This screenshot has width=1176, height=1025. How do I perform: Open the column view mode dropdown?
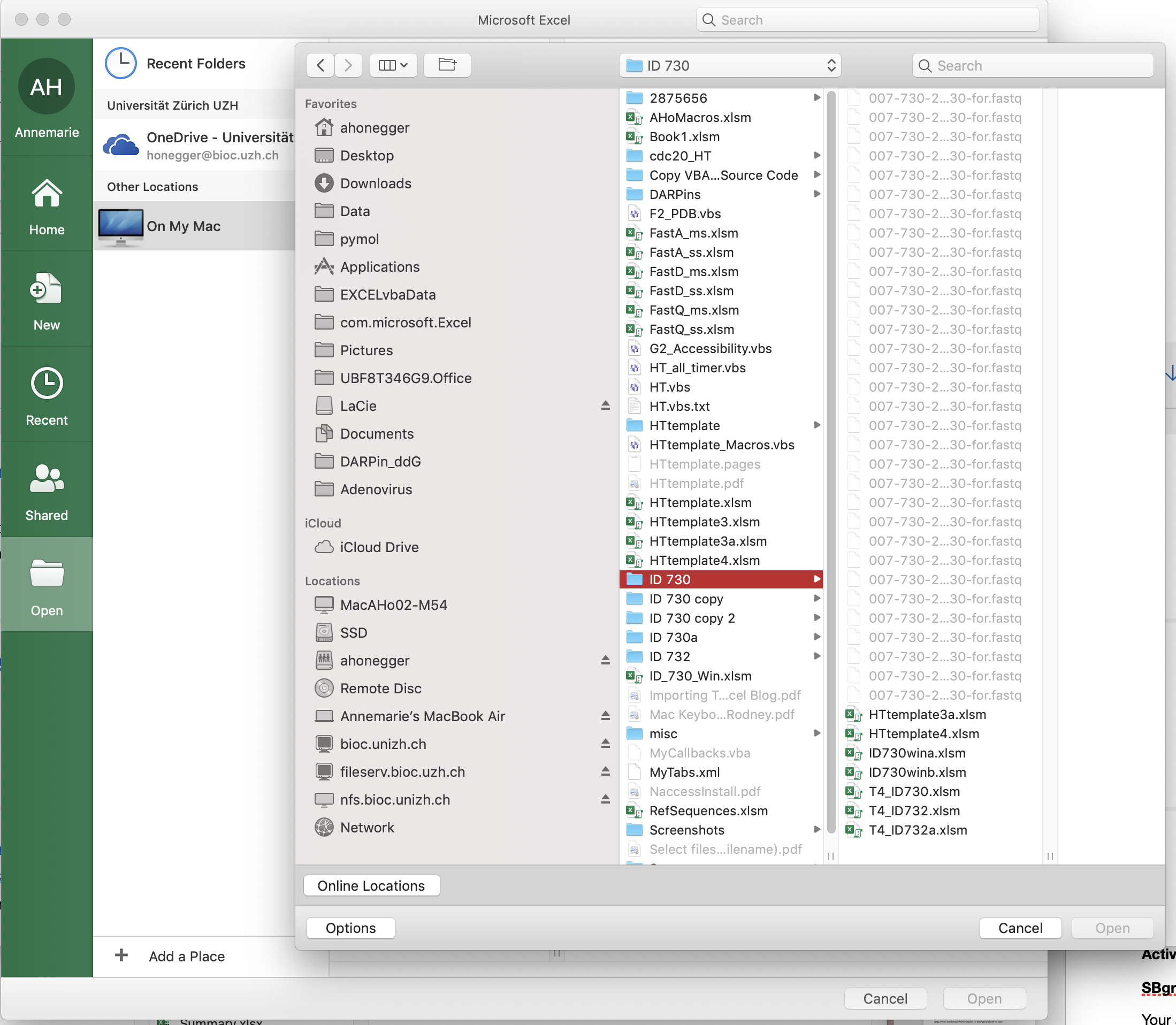(393, 65)
